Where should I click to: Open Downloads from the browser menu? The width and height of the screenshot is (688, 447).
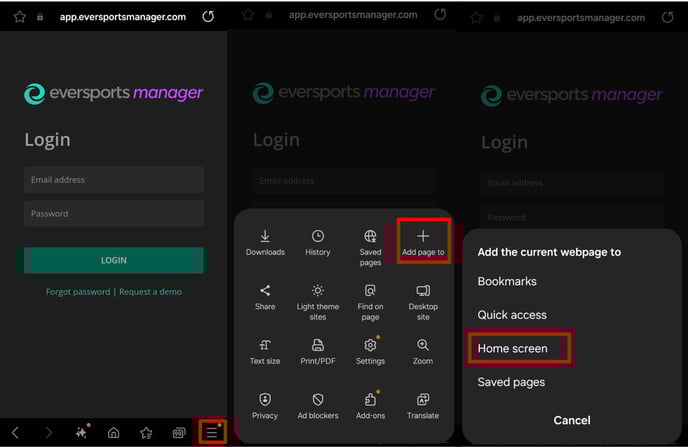click(x=265, y=243)
